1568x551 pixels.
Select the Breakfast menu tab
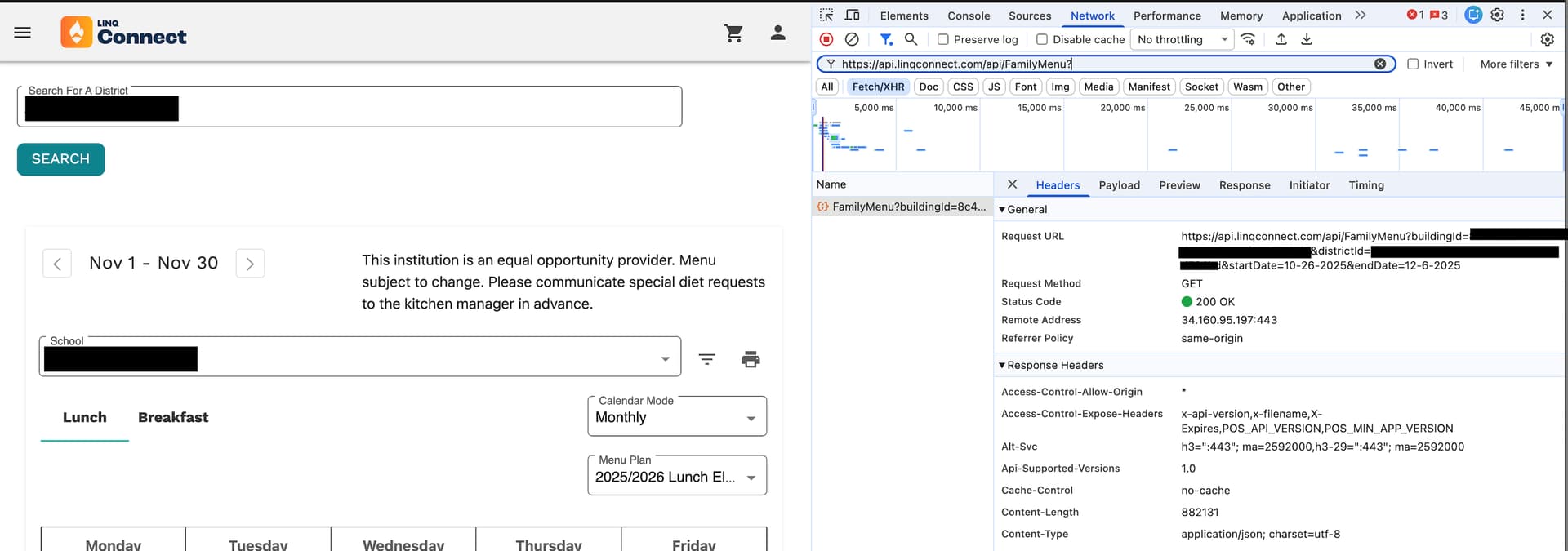coord(173,417)
